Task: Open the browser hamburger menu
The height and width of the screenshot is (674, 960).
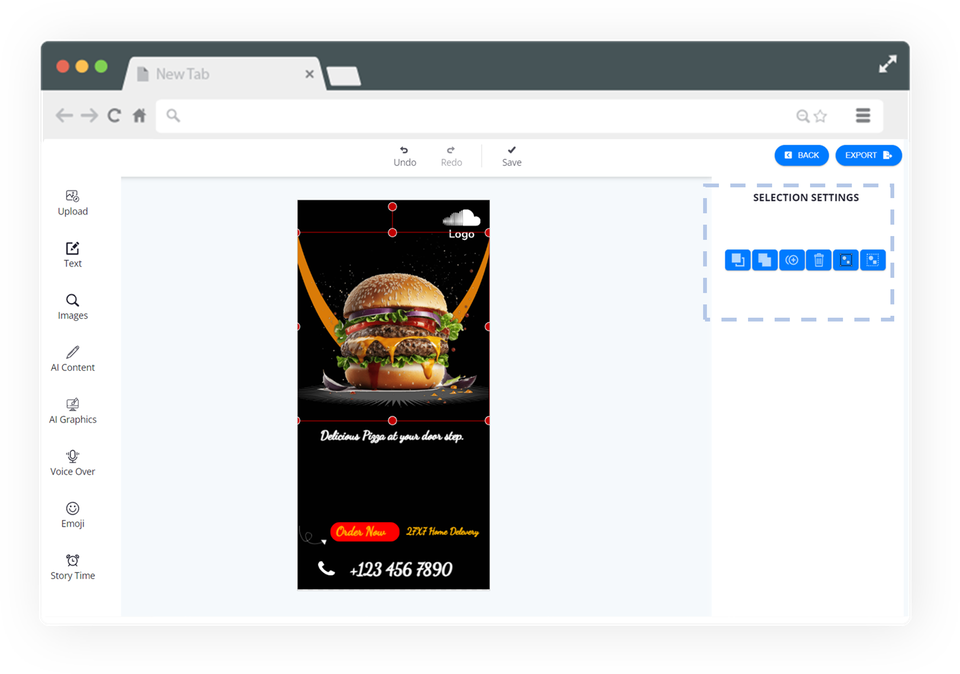Action: click(x=863, y=115)
